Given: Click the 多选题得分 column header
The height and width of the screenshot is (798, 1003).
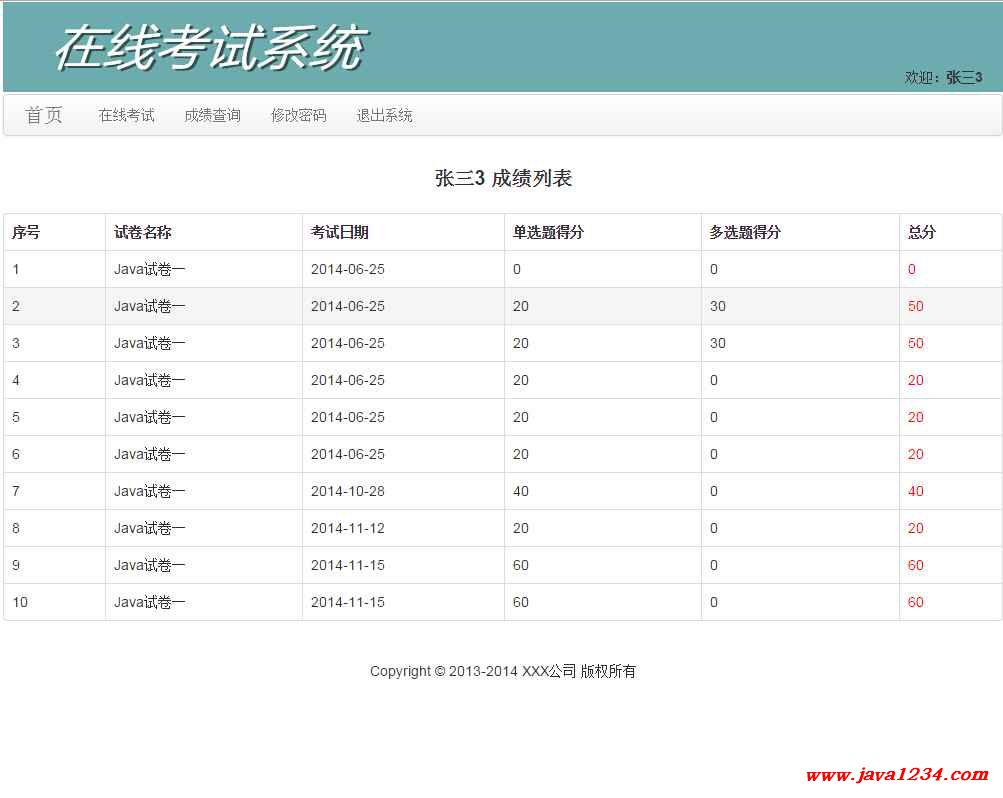Looking at the screenshot, I should [x=745, y=232].
